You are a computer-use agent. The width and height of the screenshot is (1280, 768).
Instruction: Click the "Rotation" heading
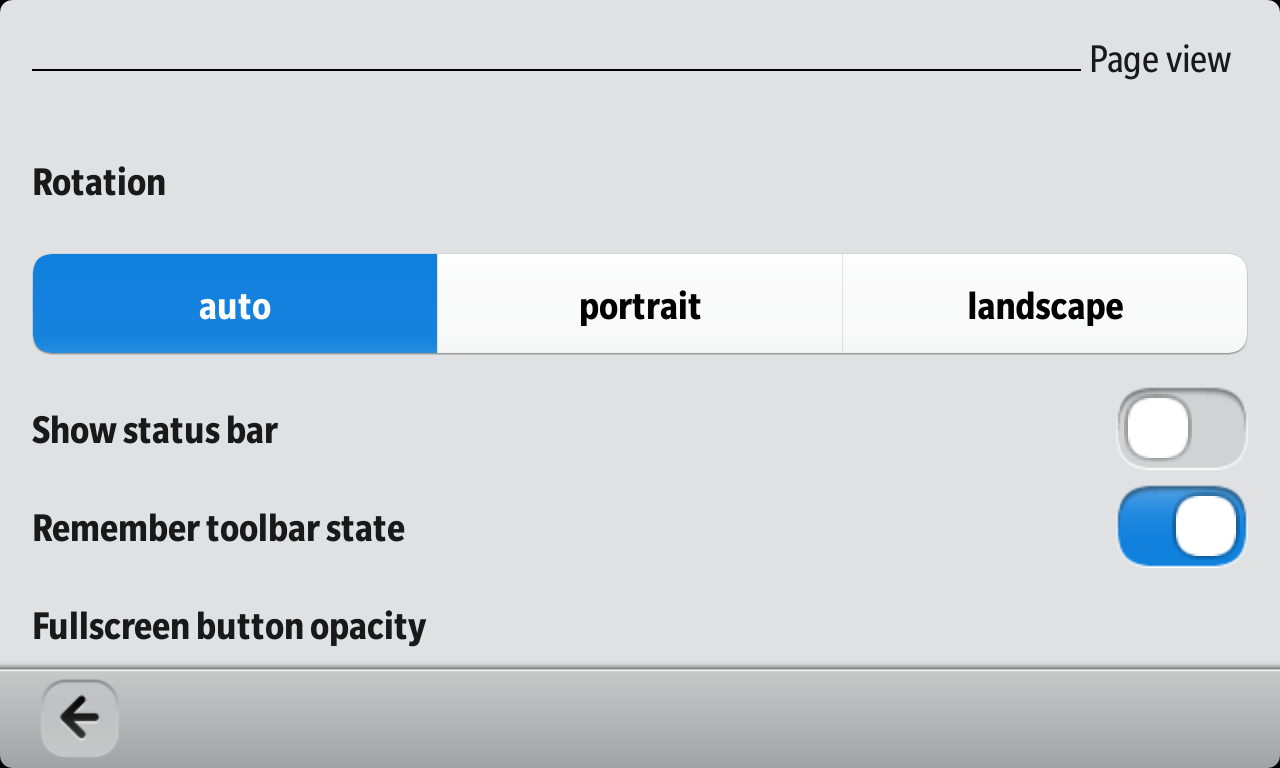pyautogui.click(x=99, y=182)
